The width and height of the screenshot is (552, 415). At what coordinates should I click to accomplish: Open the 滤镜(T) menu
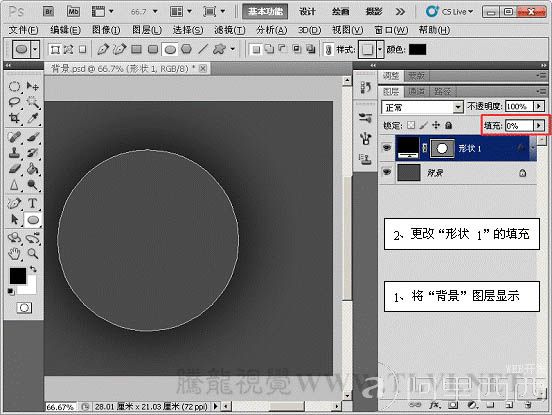230,30
